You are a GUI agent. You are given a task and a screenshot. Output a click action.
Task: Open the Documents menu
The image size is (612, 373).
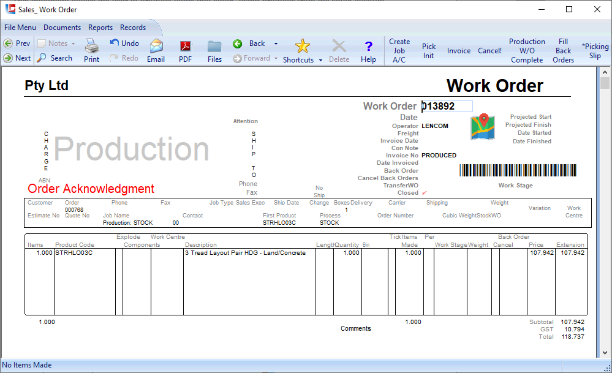click(x=62, y=27)
